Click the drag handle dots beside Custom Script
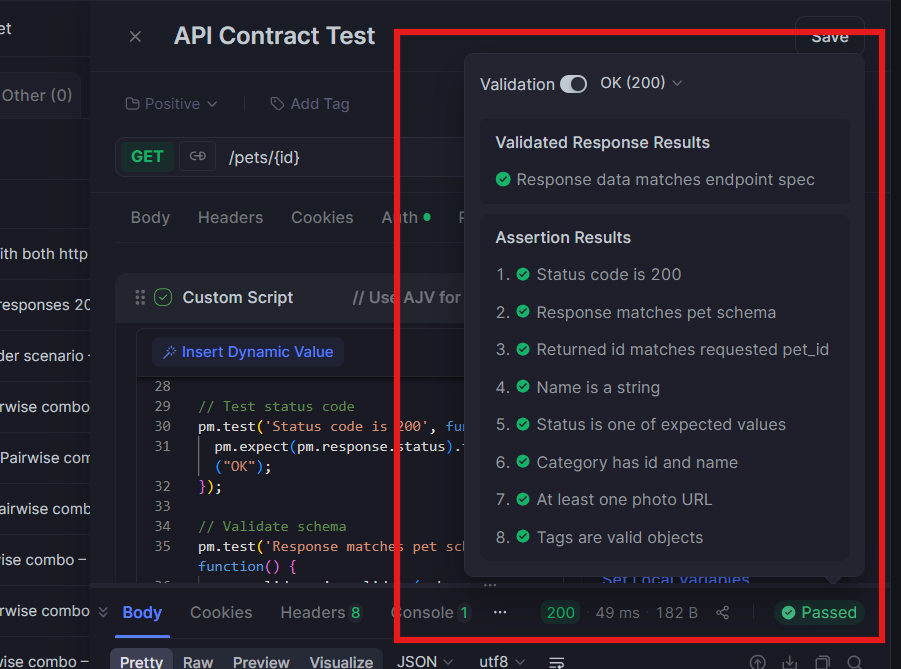Image resolution: width=901 pixels, height=669 pixels. [x=138, y=297]
